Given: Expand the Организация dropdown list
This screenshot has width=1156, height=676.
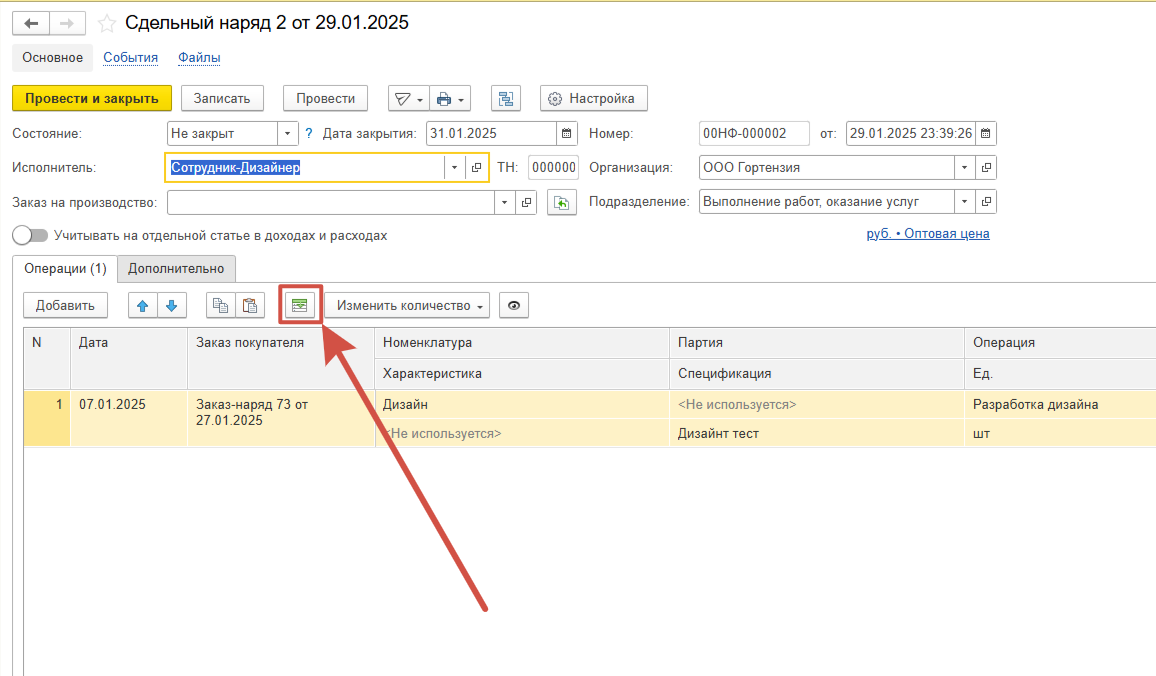Looking at the screenshot, I should pyautogui.click(x=963, y=167).
